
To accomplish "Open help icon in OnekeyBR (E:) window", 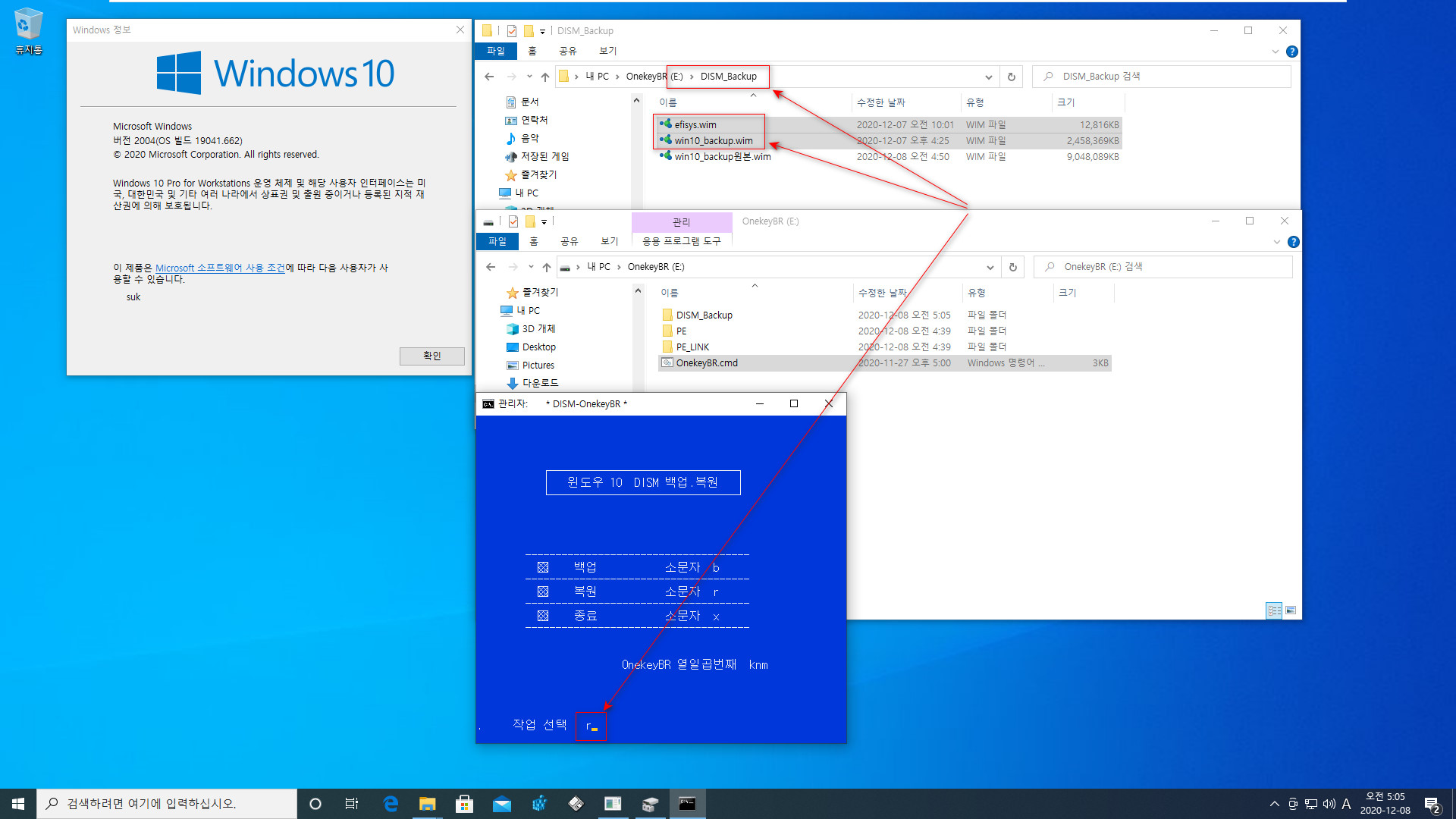I will click(1294, 242).
